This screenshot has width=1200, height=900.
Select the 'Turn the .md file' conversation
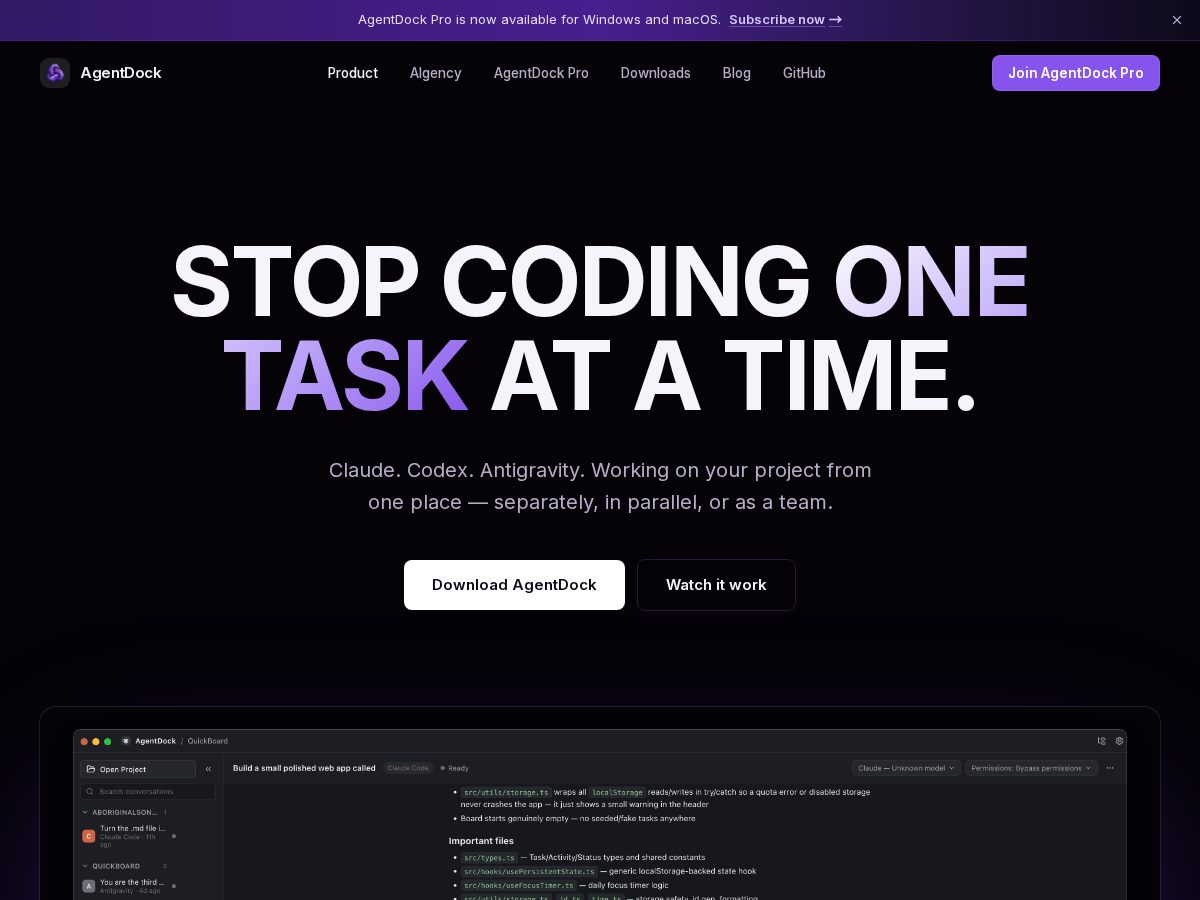(x=130, y=836)
